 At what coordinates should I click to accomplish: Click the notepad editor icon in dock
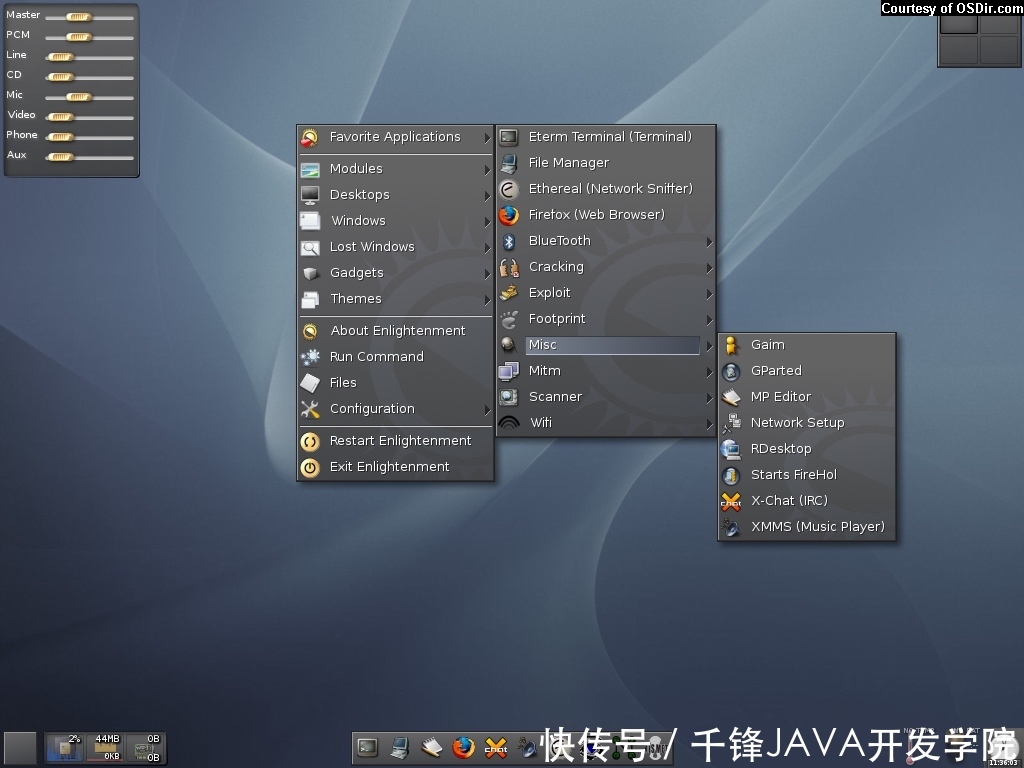click(431, 747)
